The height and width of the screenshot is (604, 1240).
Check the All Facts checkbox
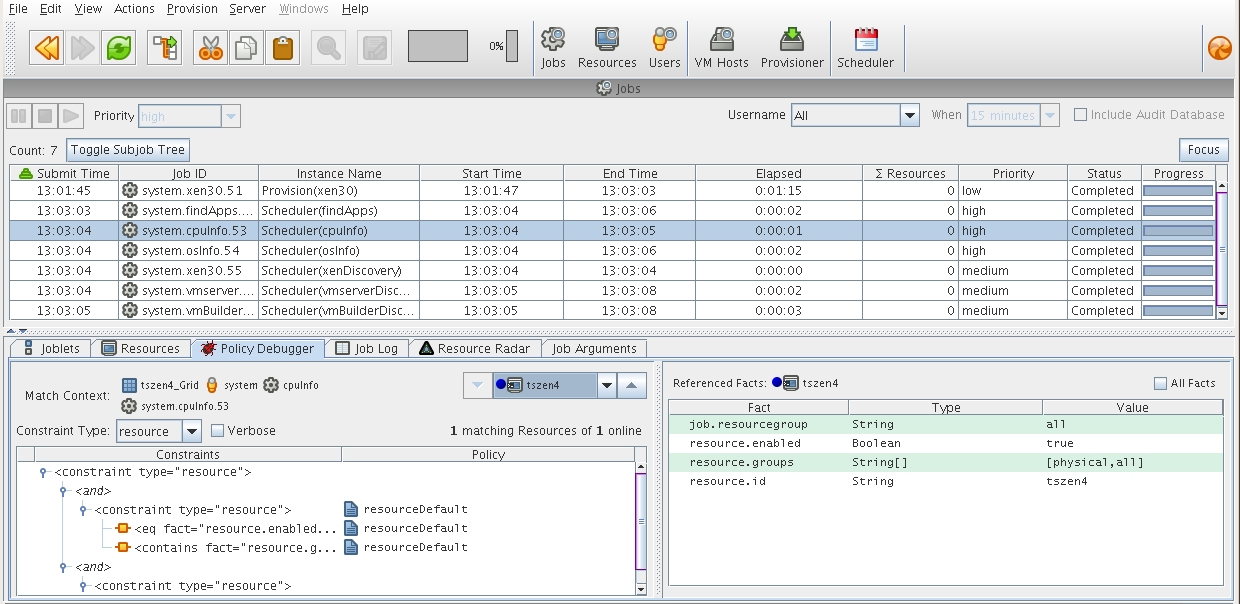[x=1160, y=383]
